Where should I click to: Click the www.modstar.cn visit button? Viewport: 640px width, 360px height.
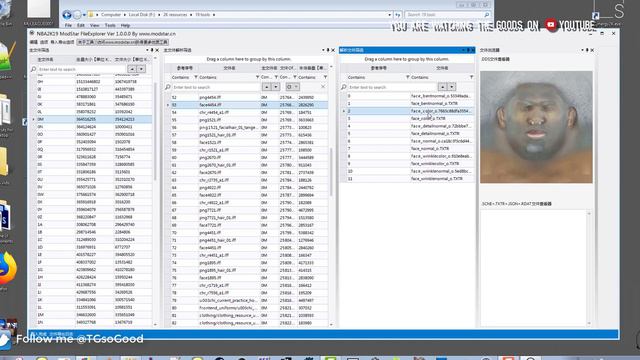(132, 42)
